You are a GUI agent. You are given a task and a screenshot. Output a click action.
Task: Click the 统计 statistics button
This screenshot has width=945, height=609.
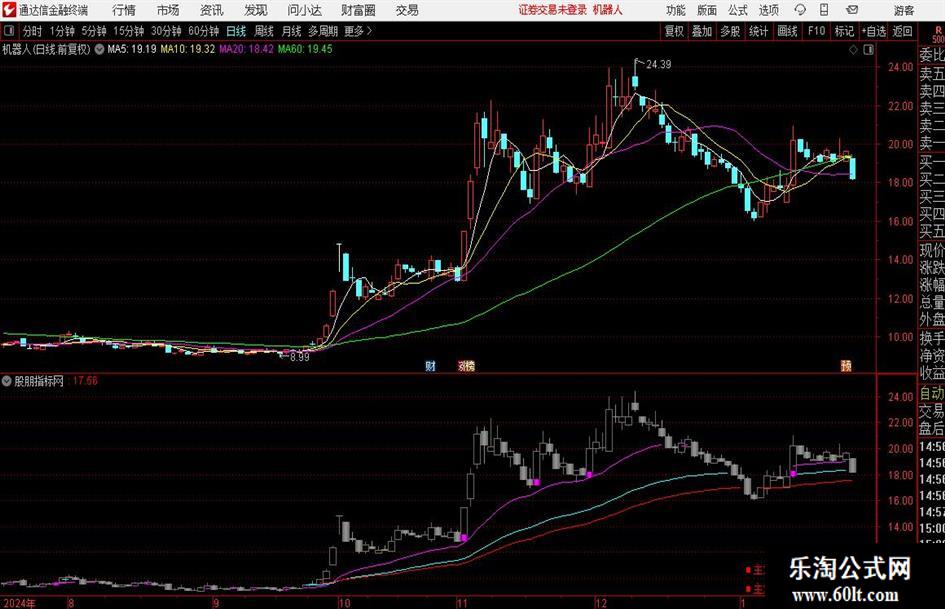click(x=758, y=31)
